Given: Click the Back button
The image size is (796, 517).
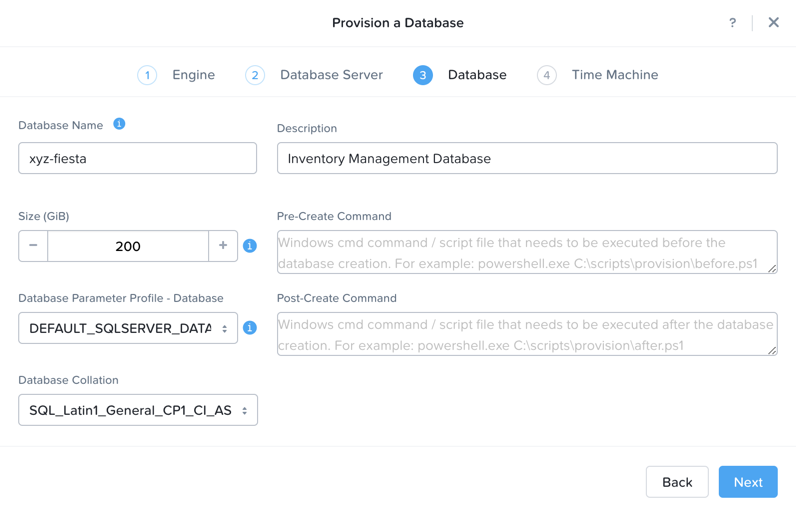Looking at the screenshot, I should 677,482.
